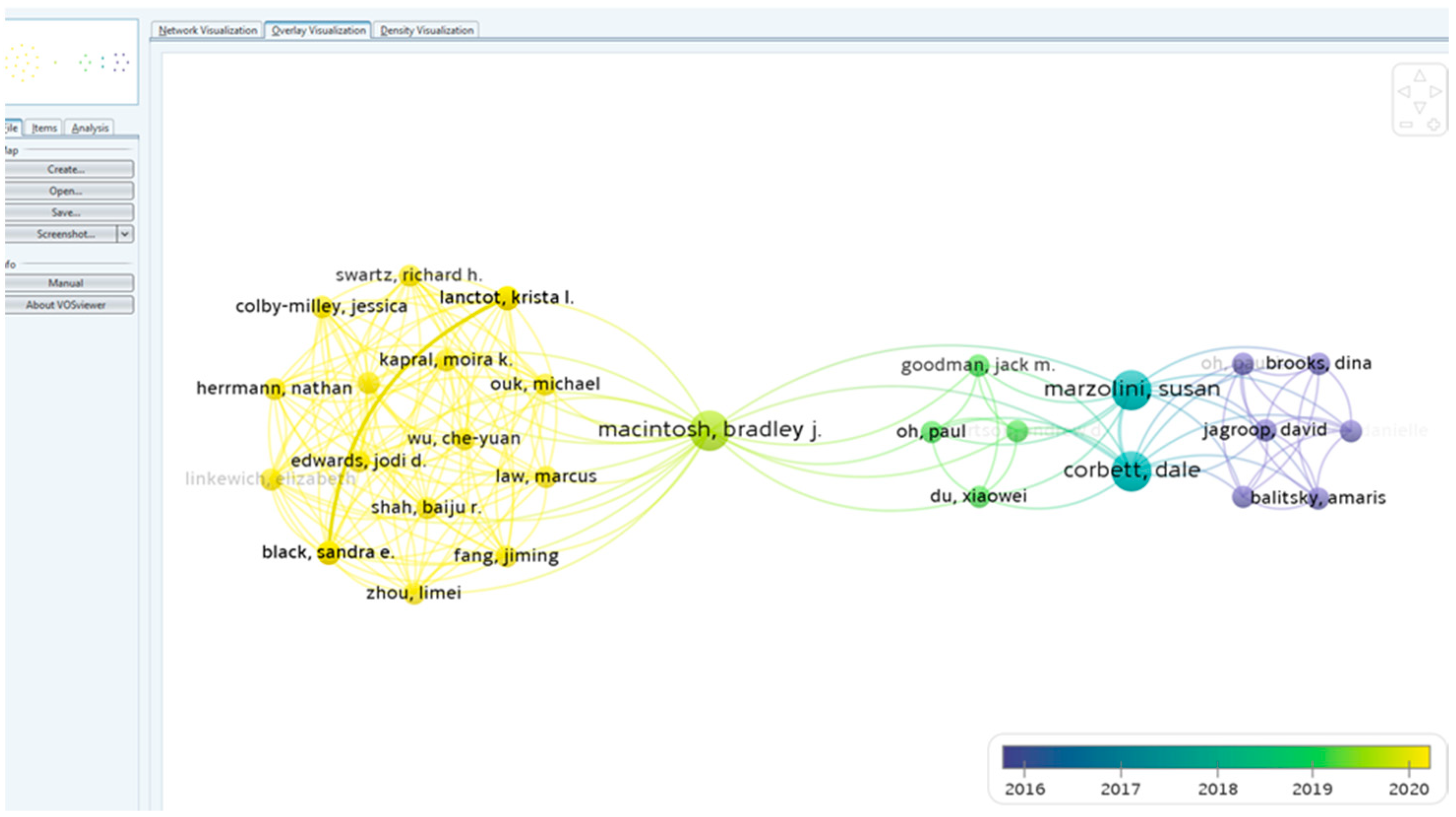Click About VOSviewer button

(66, 305)
